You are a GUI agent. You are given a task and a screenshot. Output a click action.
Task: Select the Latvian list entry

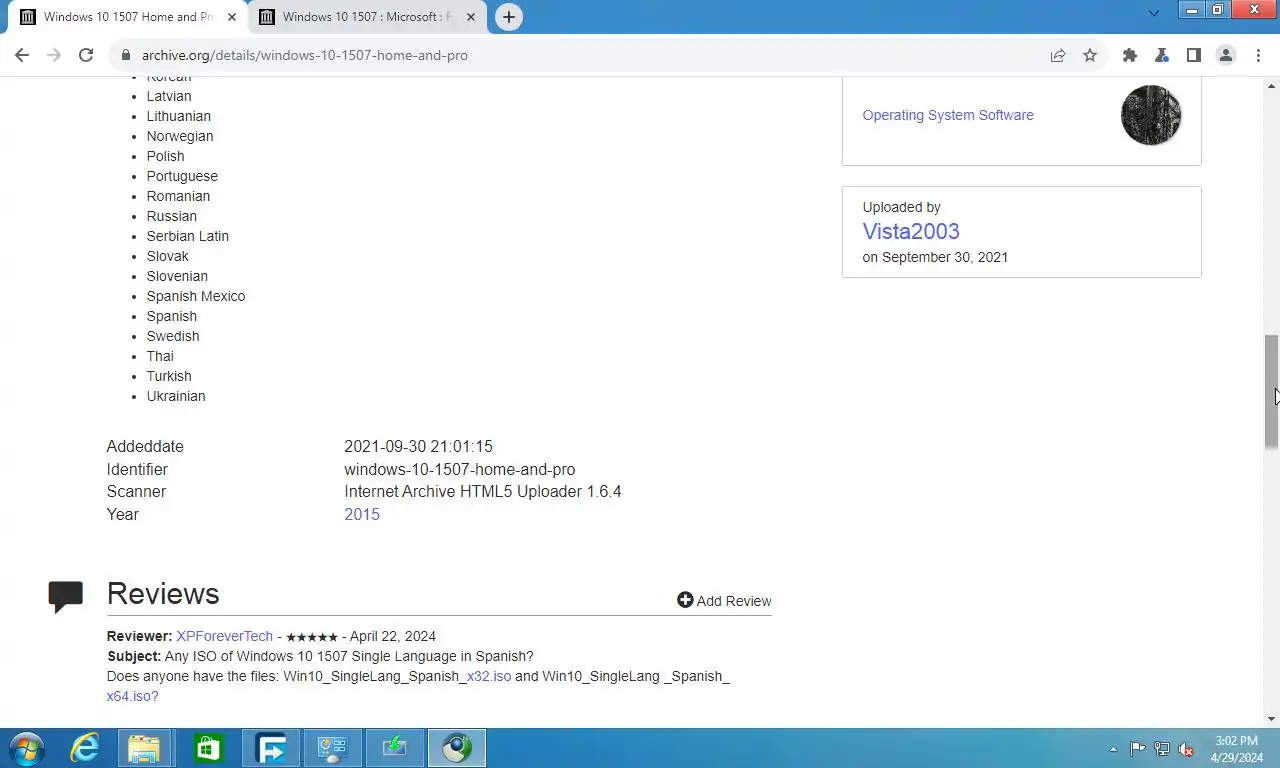169,96
